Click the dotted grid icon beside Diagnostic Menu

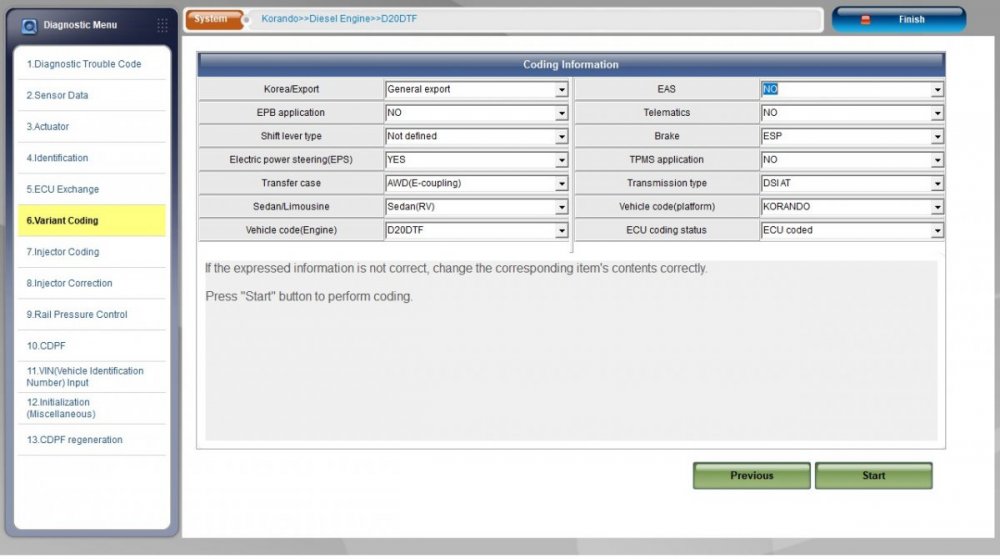[x=162, y=25]
